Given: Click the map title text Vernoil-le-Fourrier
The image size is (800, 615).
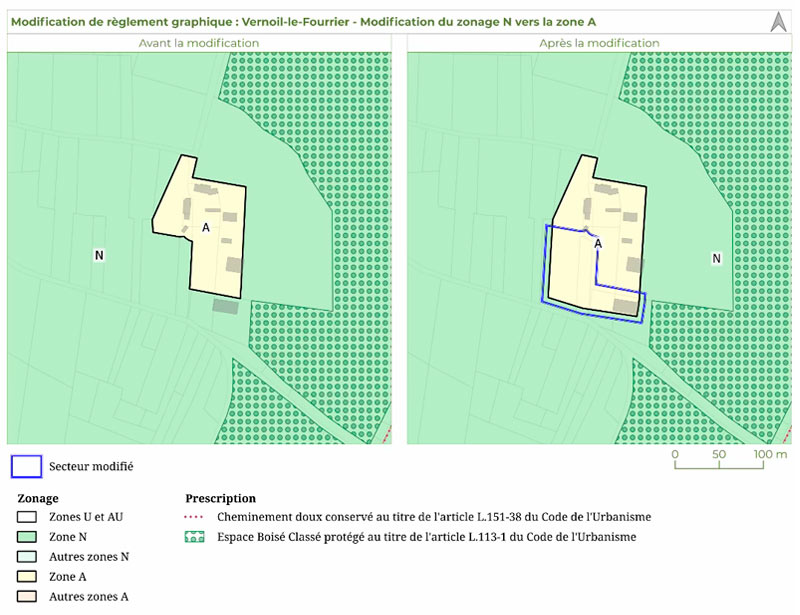Looking at the screenshot, I should pos(295,22).
